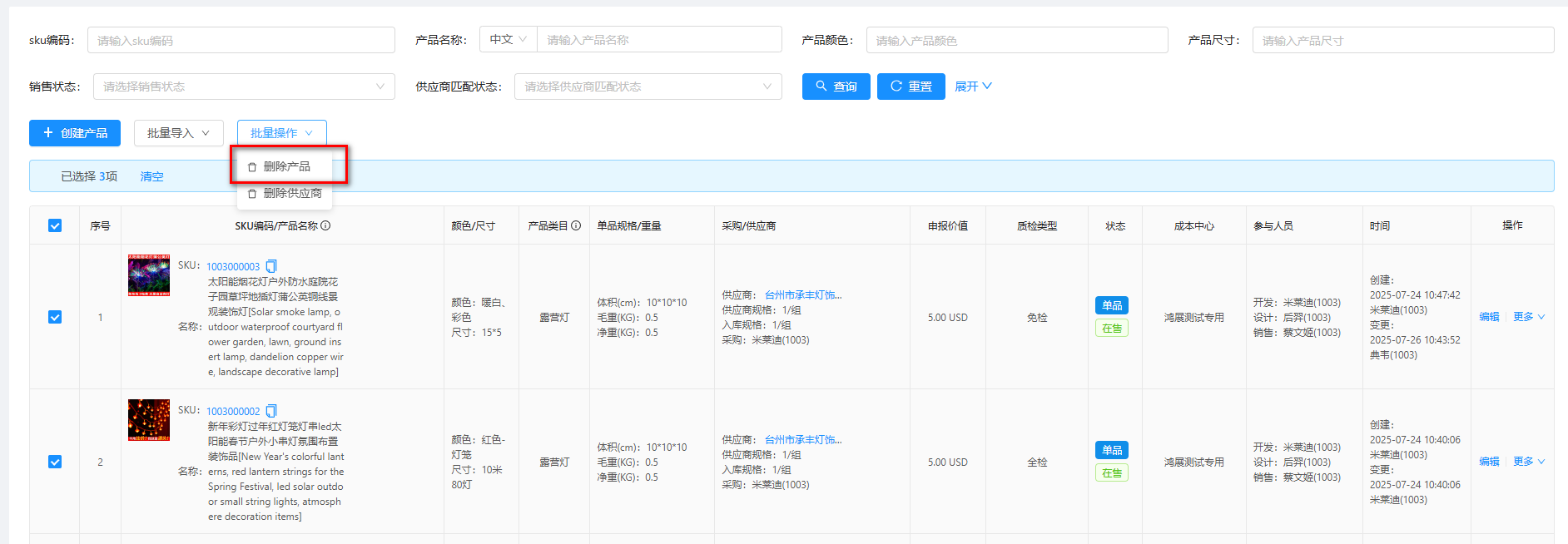Uncheck the checkbox for row 1
1568x544 pixels.
[x=55, y=317]
